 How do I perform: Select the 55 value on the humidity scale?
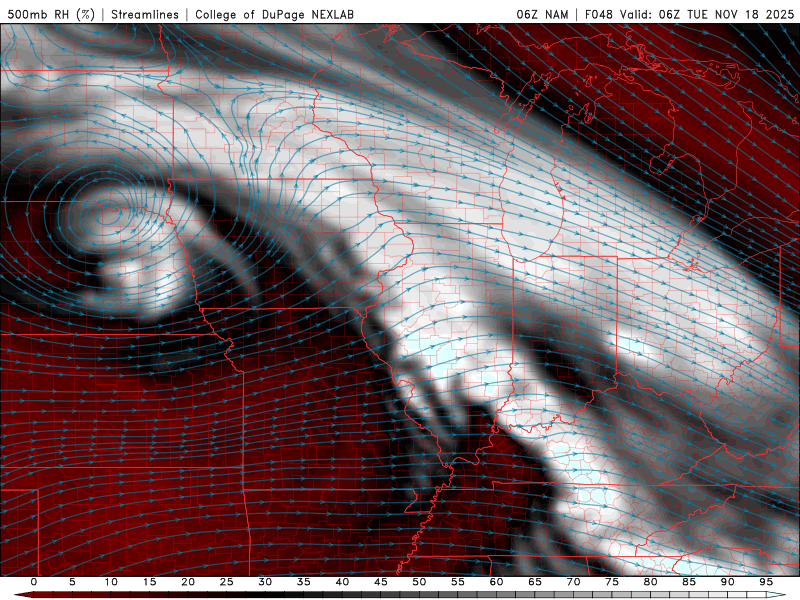(x=458, y=582)
